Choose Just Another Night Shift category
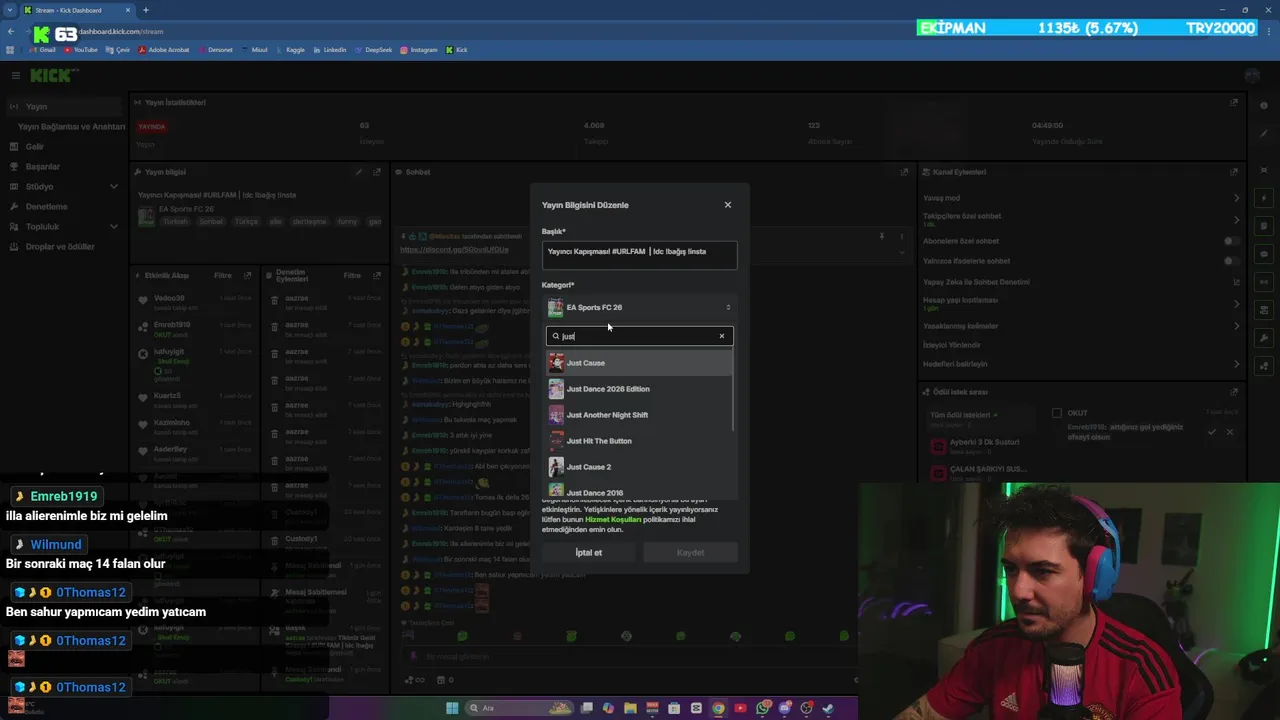This screenshot has width=1280, height=720. (640, 415)
